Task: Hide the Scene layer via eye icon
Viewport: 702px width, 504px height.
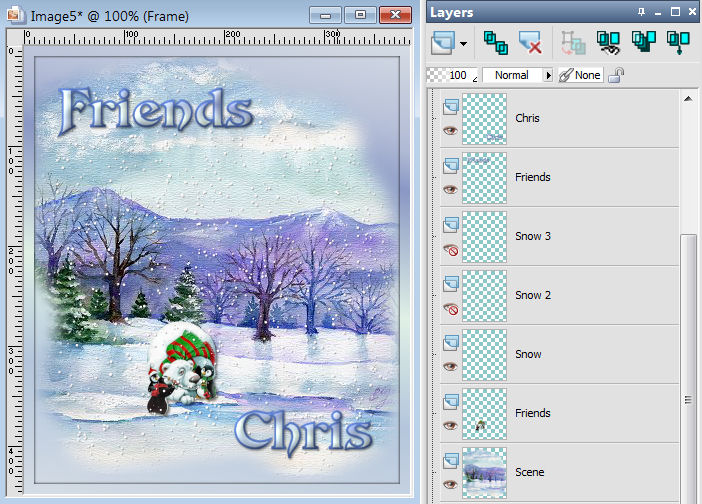Action: (450, 484)
